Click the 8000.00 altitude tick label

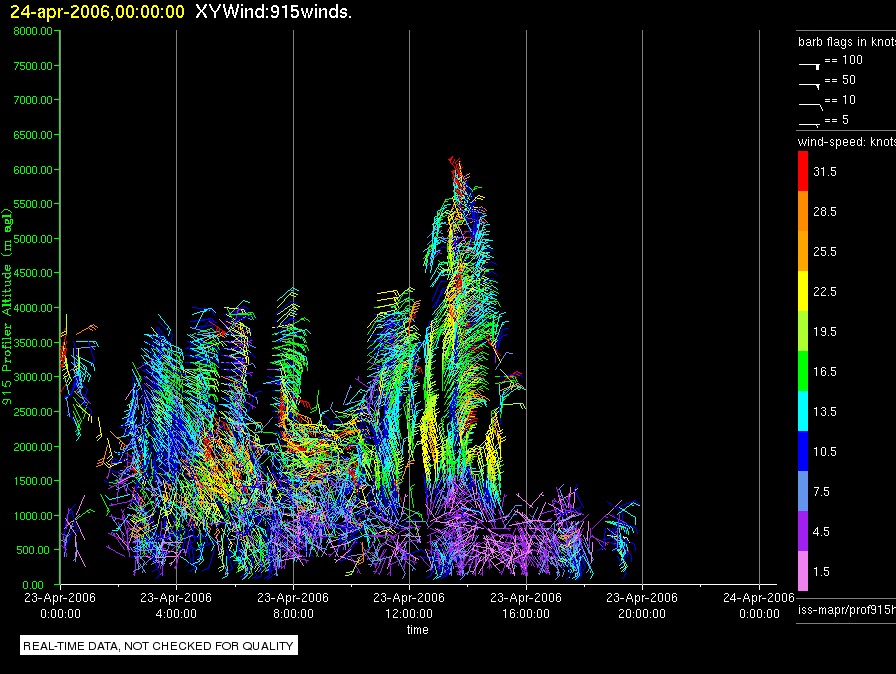coord(33,31)
